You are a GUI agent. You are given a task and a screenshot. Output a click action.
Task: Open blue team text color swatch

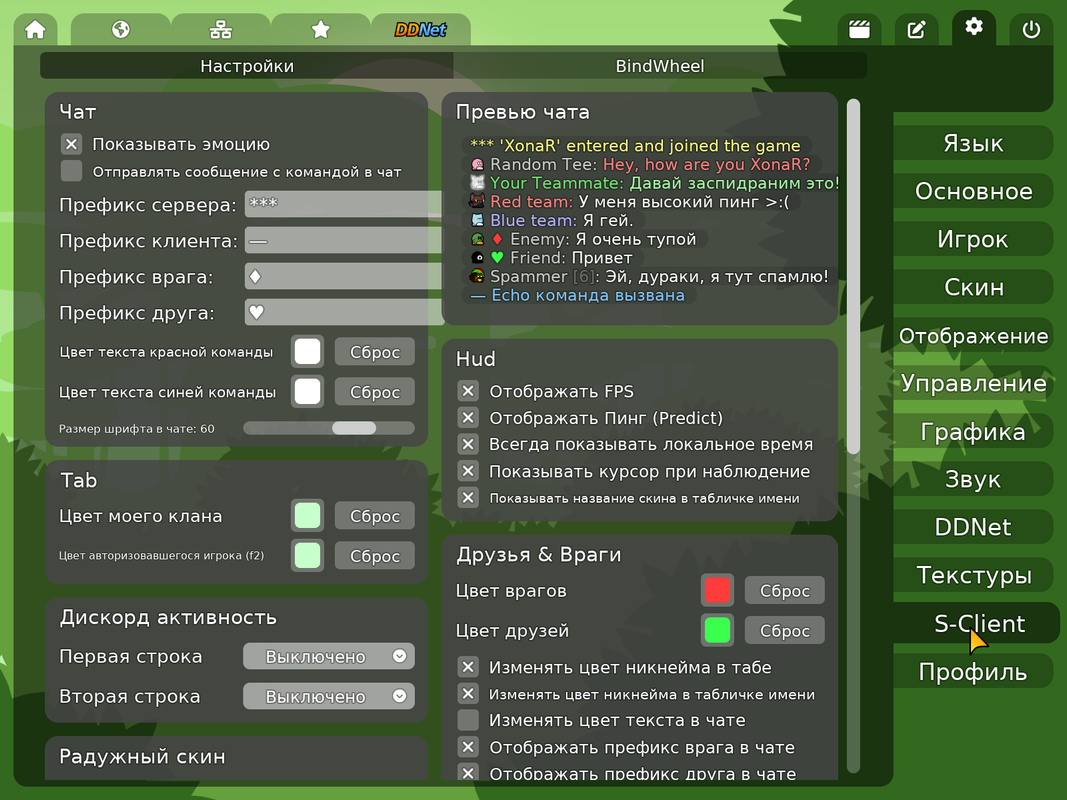pos(308,392)
